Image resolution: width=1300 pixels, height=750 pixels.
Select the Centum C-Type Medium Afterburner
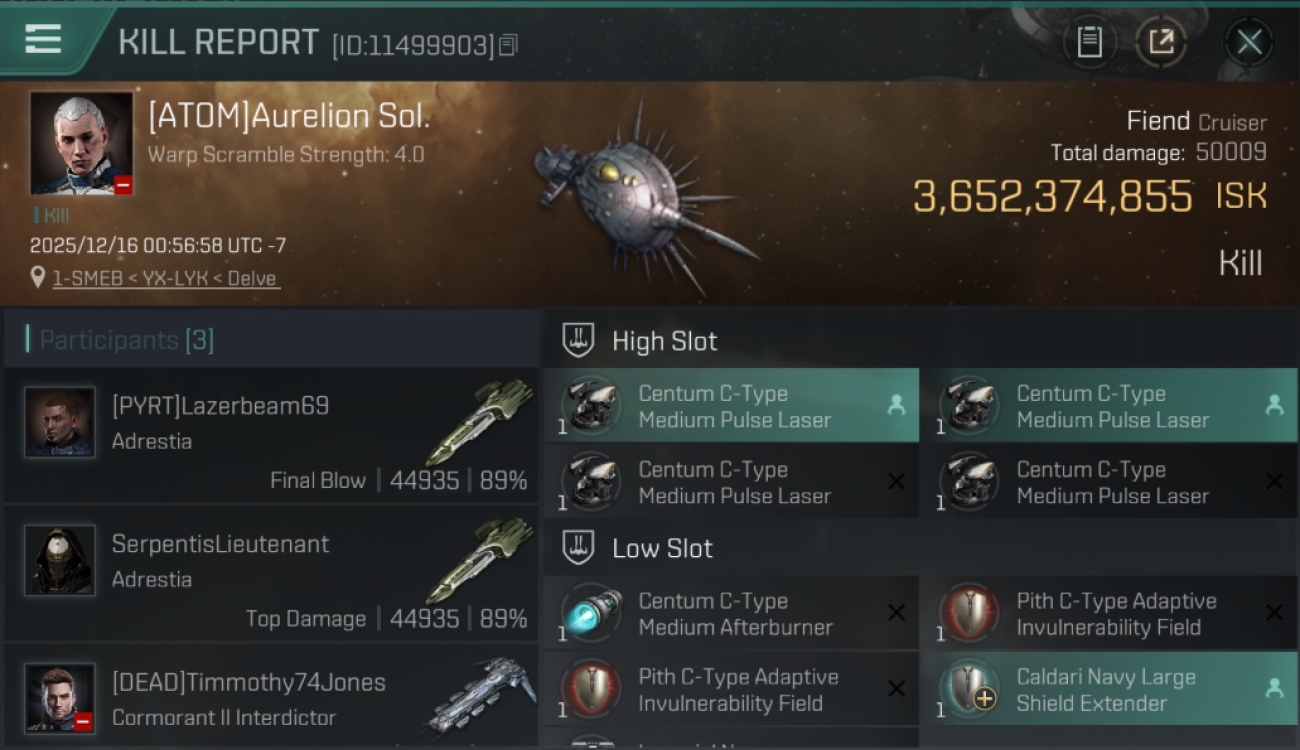[731, 613]
